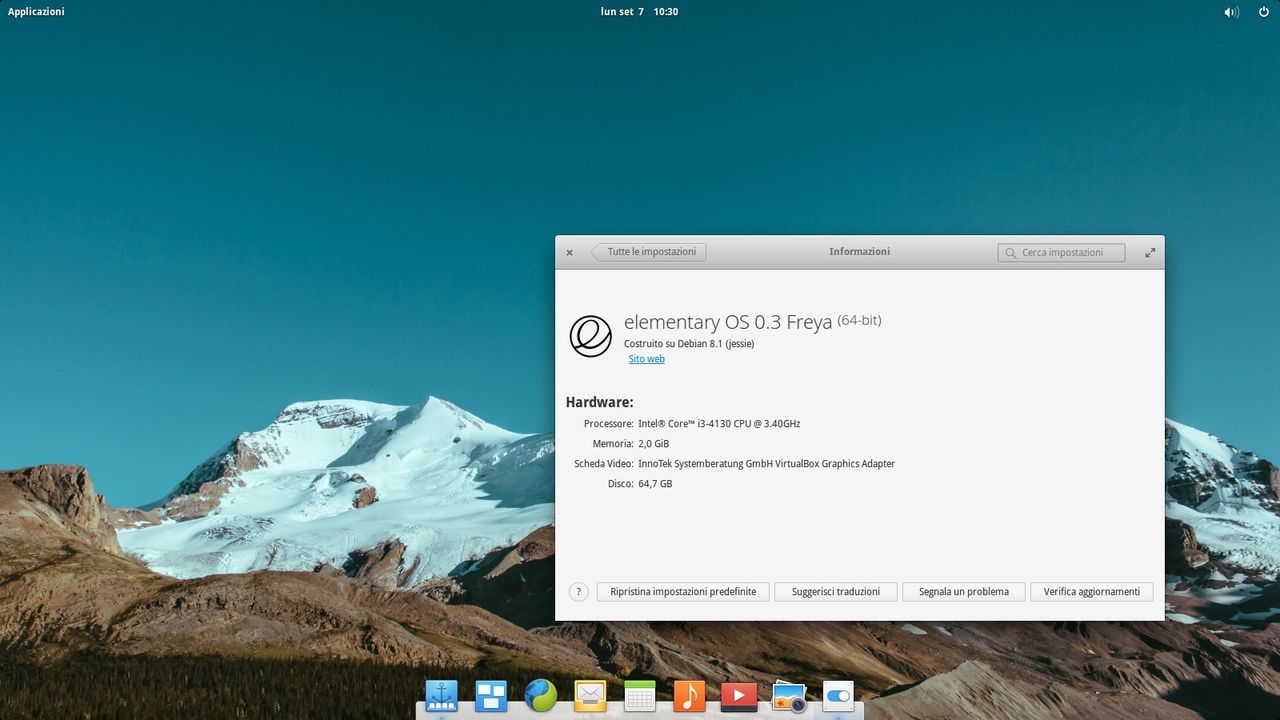Open the Mail app in dock
The image size is (1280, 720).
(x=590, y=695)
